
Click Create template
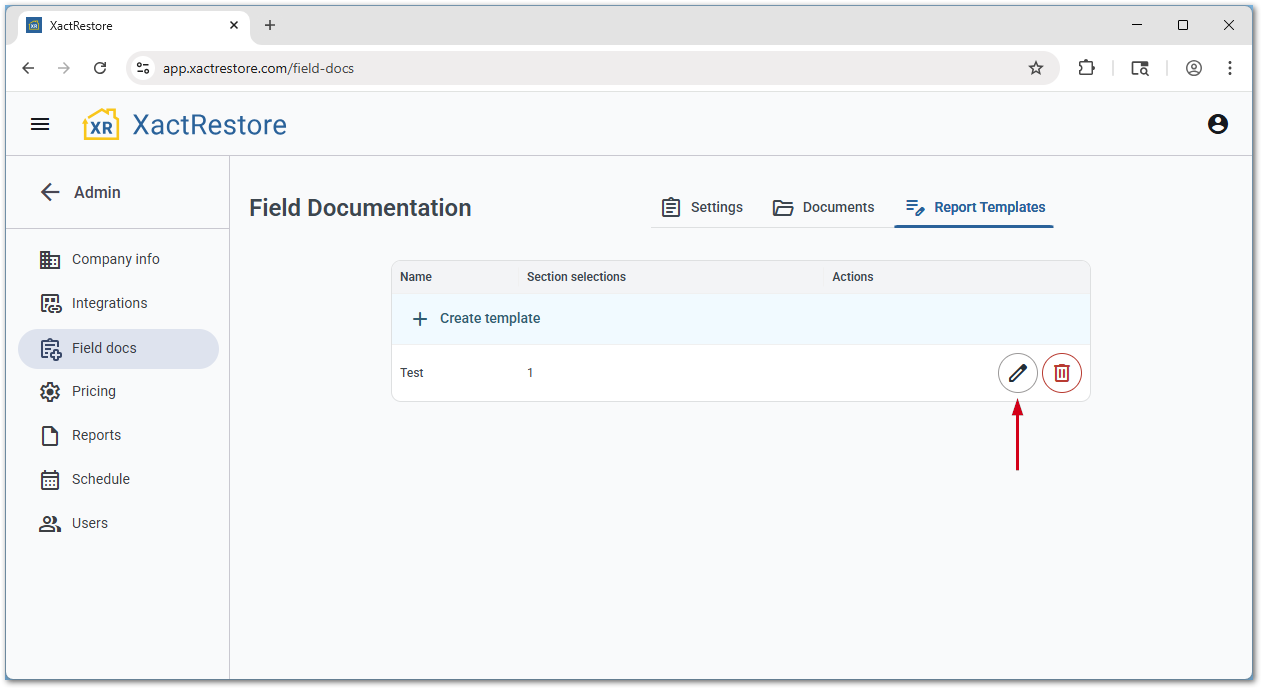click(x=474, y=318)
